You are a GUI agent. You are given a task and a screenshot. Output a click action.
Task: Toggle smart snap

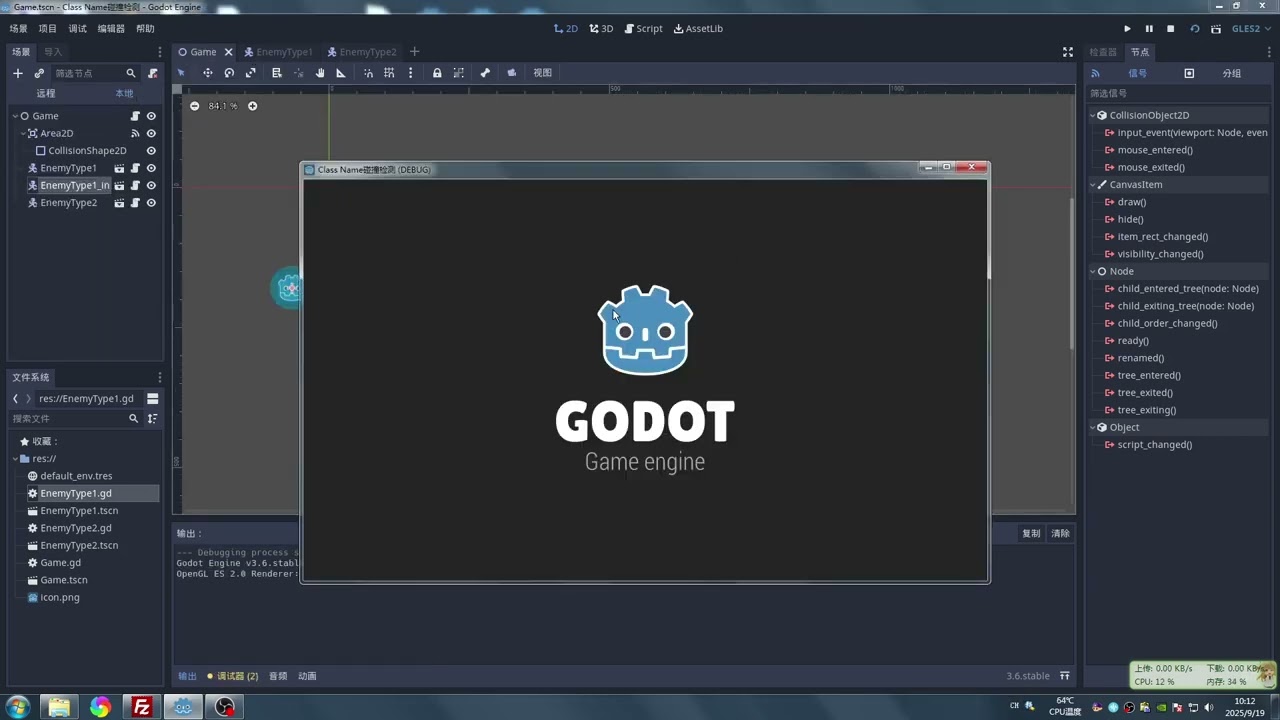coord(368,73)
